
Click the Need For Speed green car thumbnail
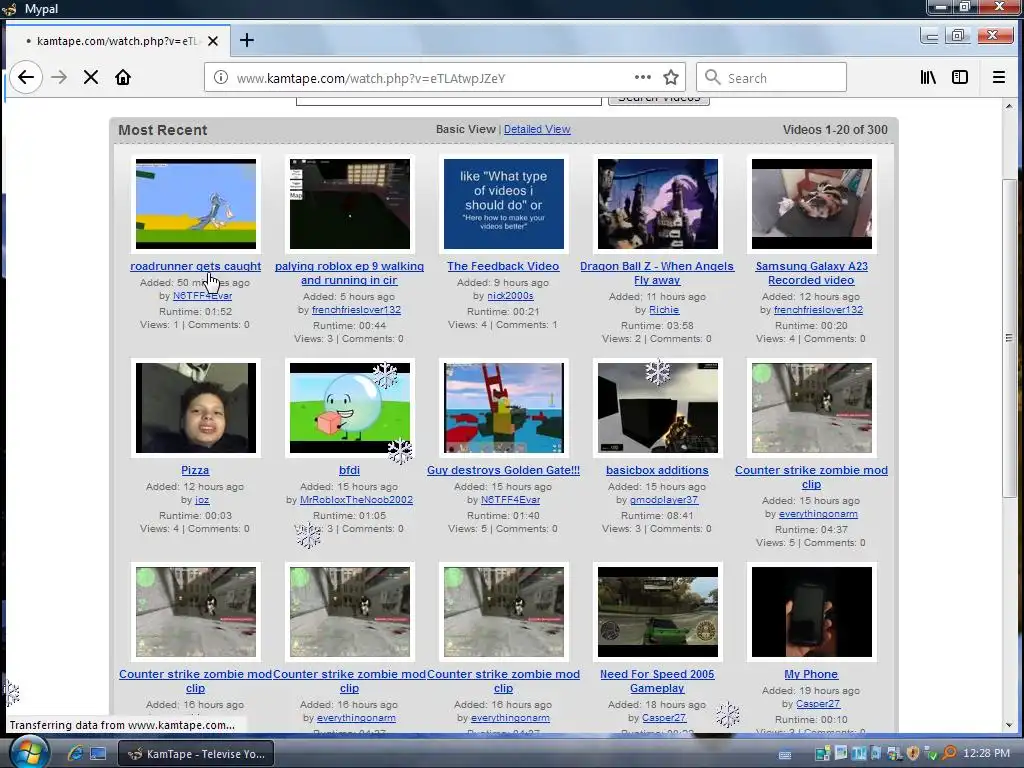(658, 612)
